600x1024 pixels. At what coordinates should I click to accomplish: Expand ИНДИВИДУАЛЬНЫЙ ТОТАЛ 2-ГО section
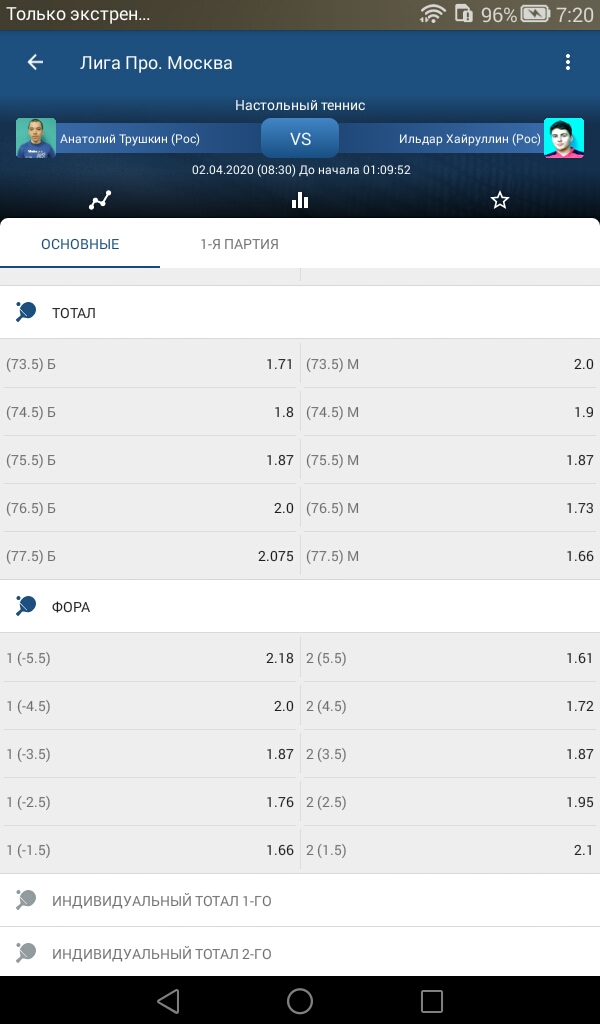point(300,953)
